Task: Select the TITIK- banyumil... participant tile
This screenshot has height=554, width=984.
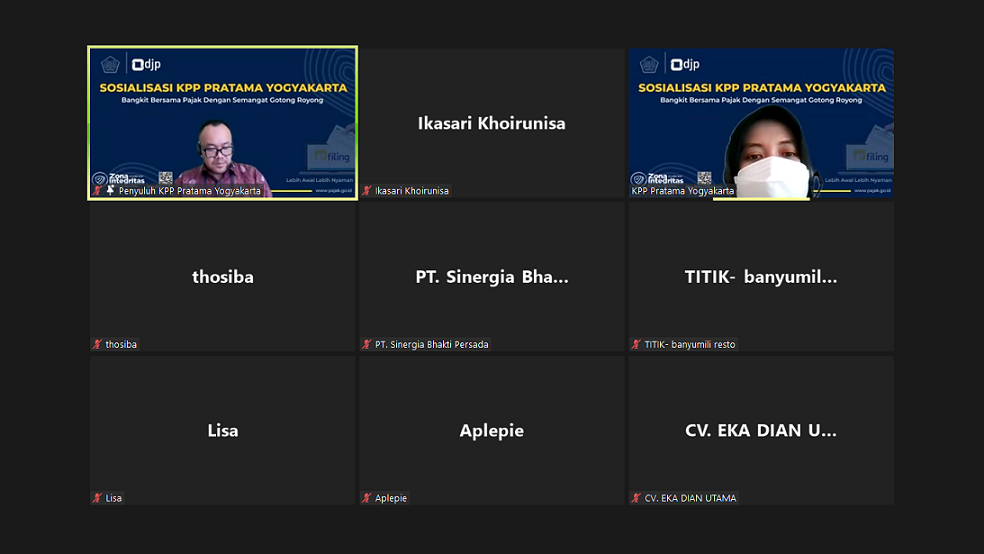Action: tap(761, 276)
